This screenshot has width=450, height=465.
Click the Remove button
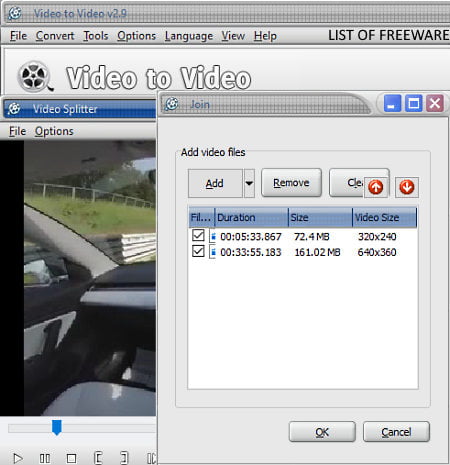[x=291, y=183]
